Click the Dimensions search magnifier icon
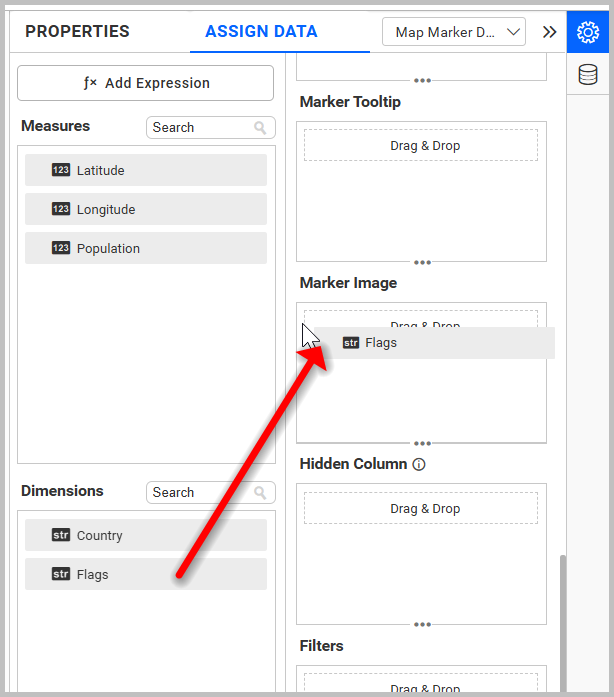 261,493
